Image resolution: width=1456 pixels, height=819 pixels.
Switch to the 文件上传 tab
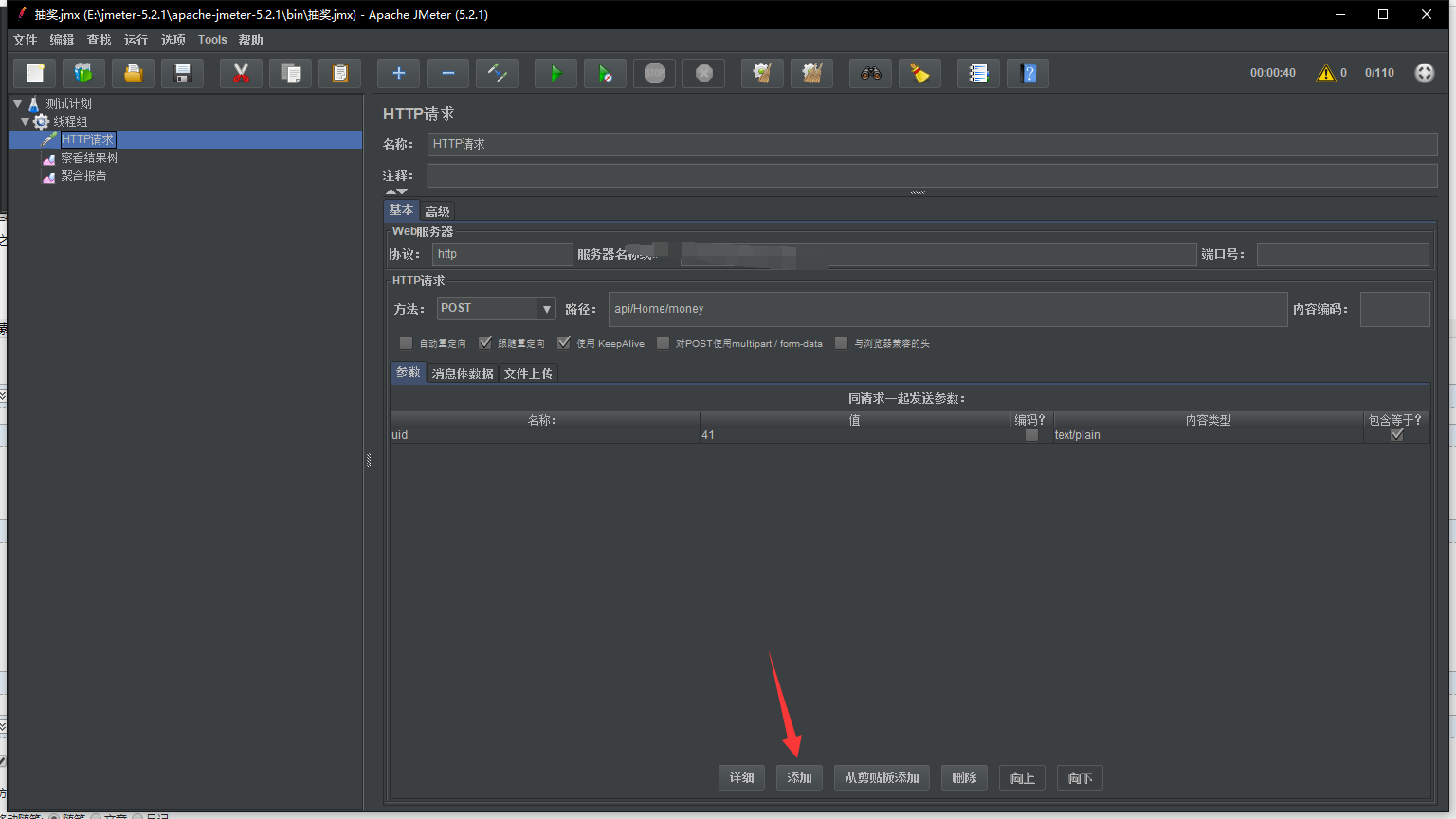click(x=528, y=373)
